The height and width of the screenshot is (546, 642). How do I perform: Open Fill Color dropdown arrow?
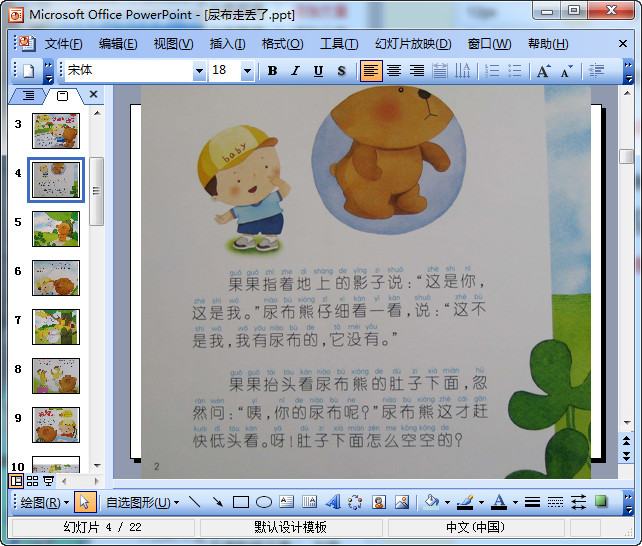click(447, 502)
